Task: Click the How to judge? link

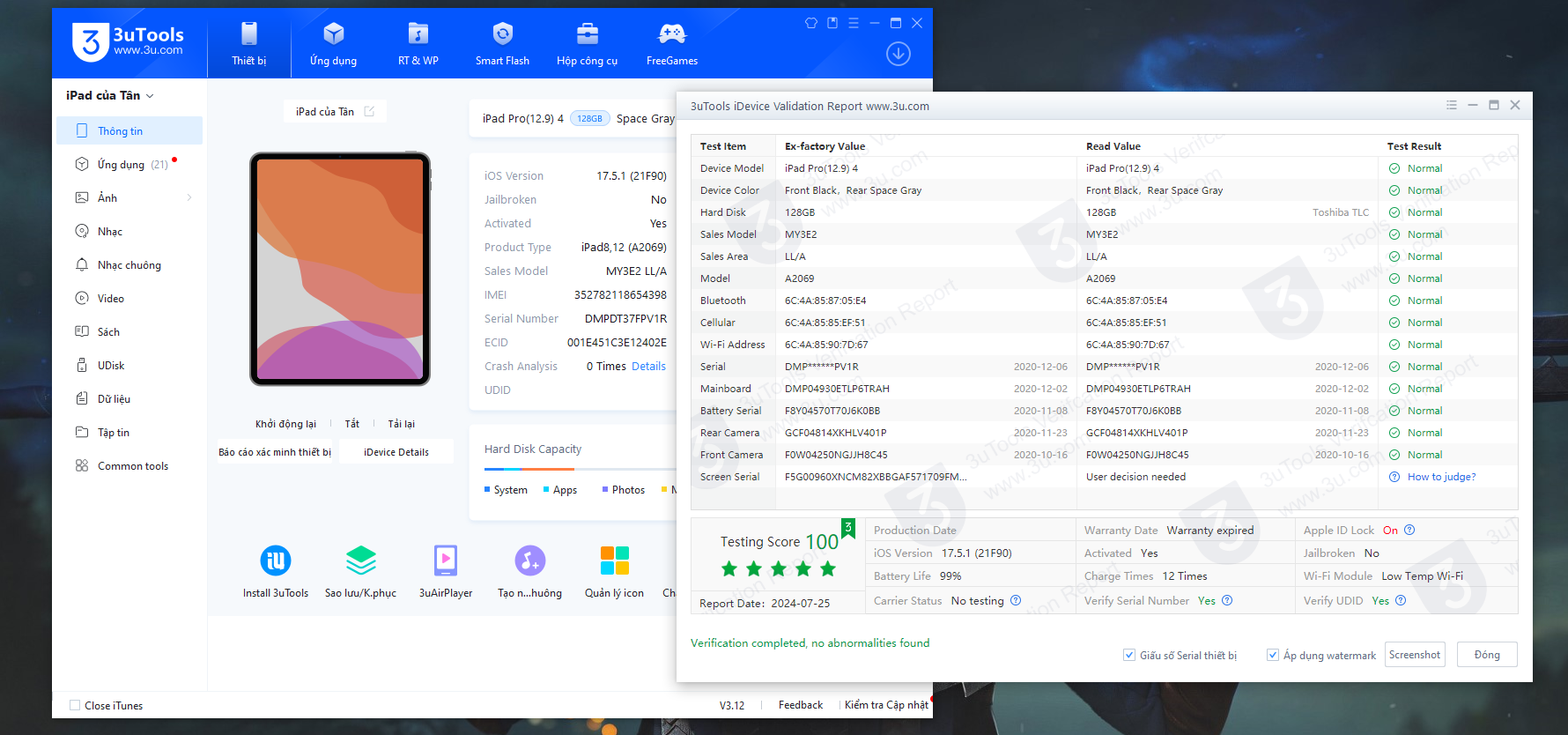Action: [1441, 477]
